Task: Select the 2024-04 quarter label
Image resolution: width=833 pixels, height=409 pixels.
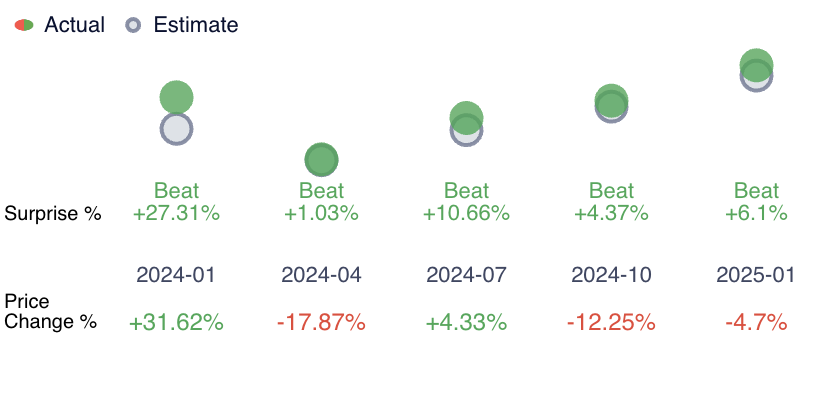Action: point(321,275)
